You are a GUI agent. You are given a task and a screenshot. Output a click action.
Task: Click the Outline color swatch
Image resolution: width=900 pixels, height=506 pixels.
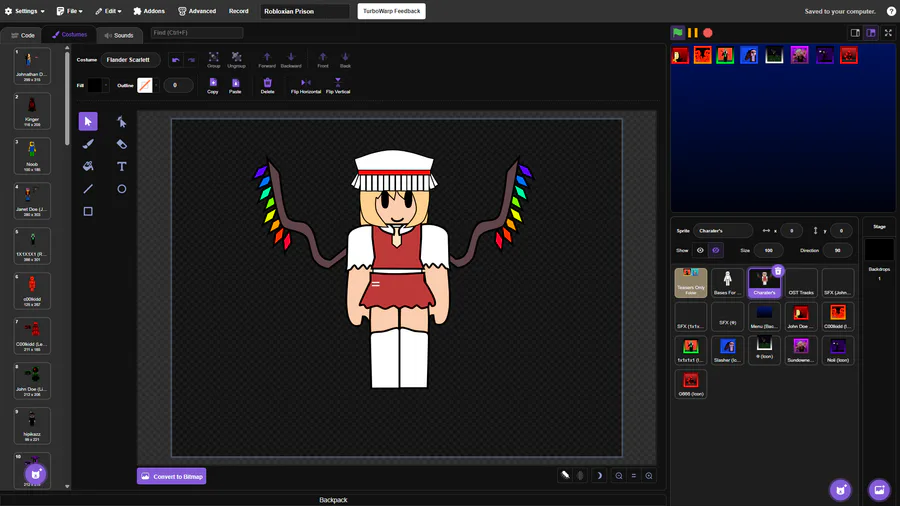tap(145, 85)
